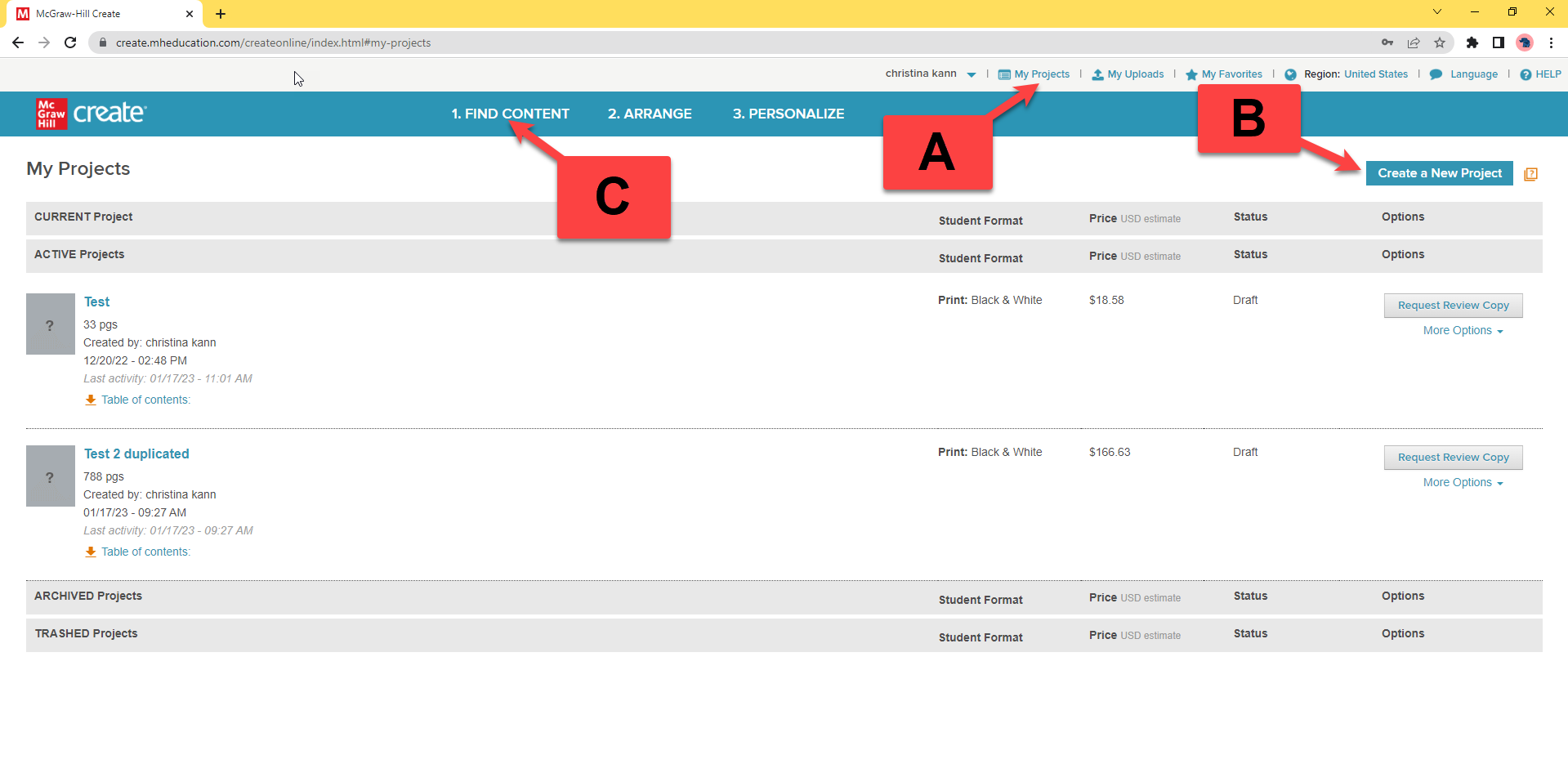Open the browser extensions puzzle icon
Viewport: 1568px width, 782px height.
(1472, 42)
